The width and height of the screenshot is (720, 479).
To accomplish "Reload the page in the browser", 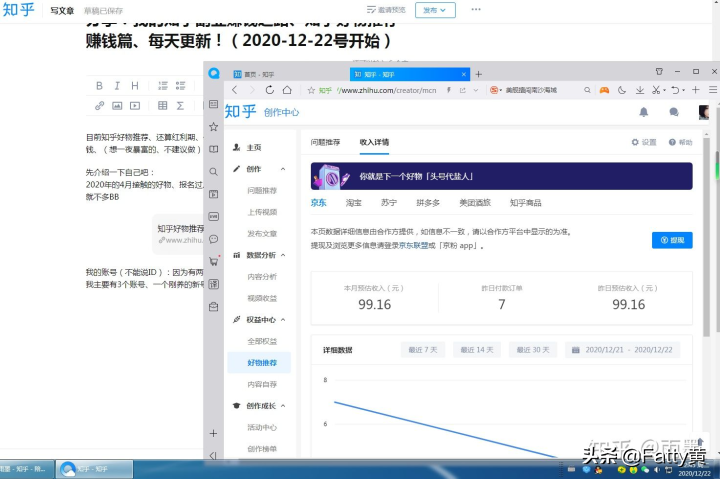I will pos(270,90).
